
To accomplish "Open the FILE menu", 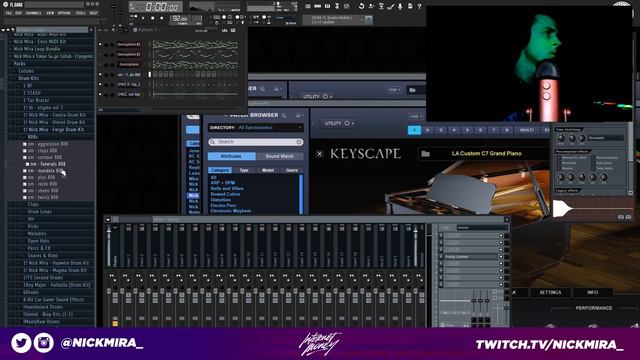I will point(9,13).
